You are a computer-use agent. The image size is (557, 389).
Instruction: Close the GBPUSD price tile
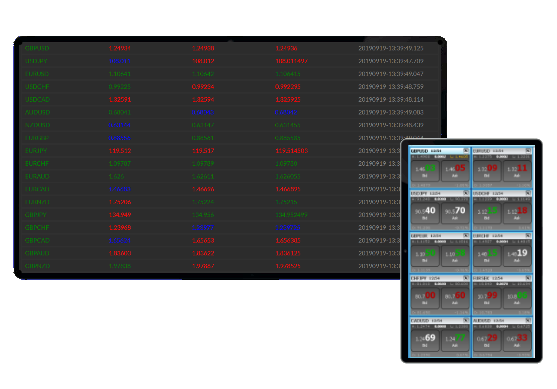466,151
